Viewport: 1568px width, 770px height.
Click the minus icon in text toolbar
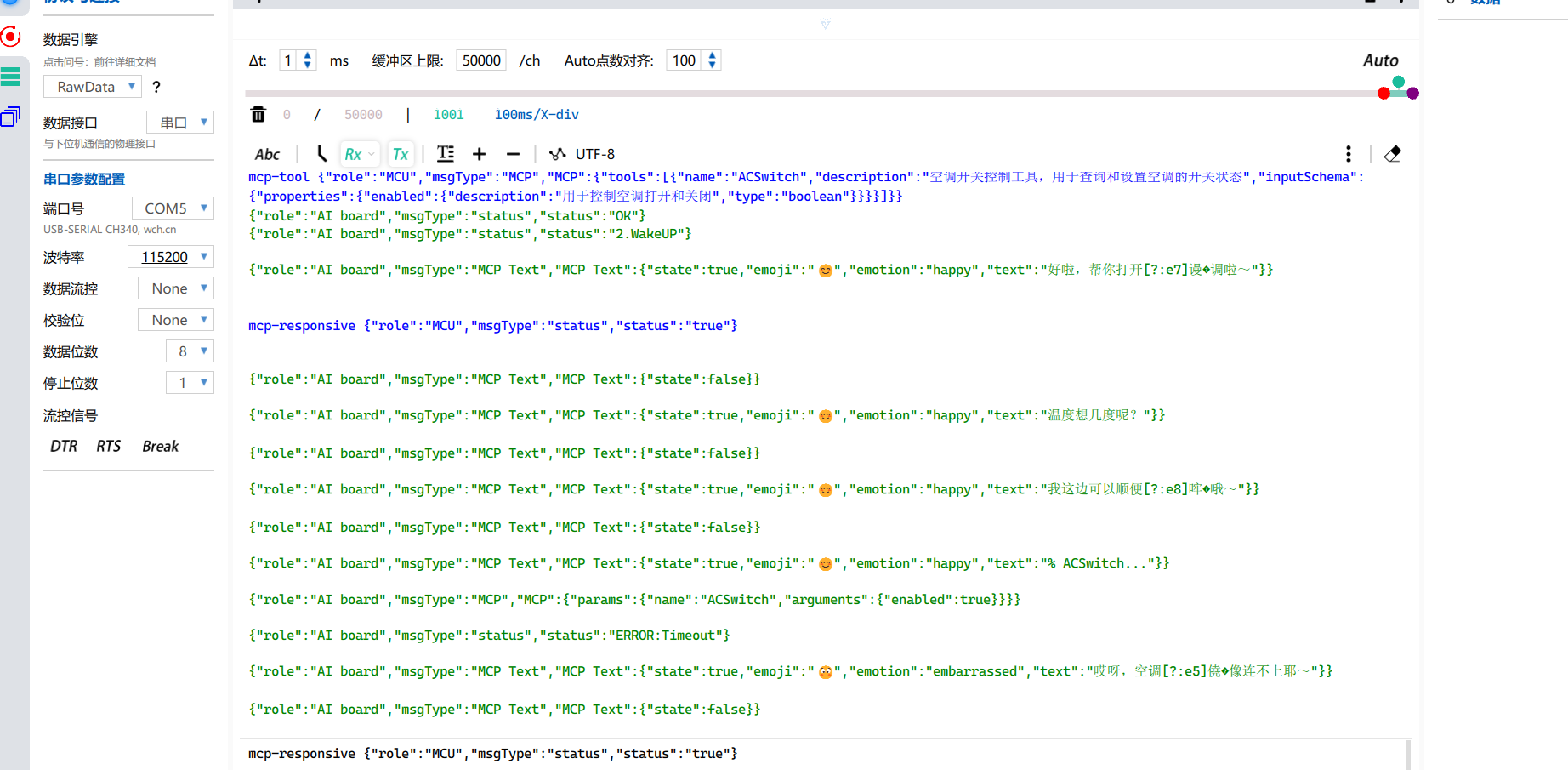point(513,154)
